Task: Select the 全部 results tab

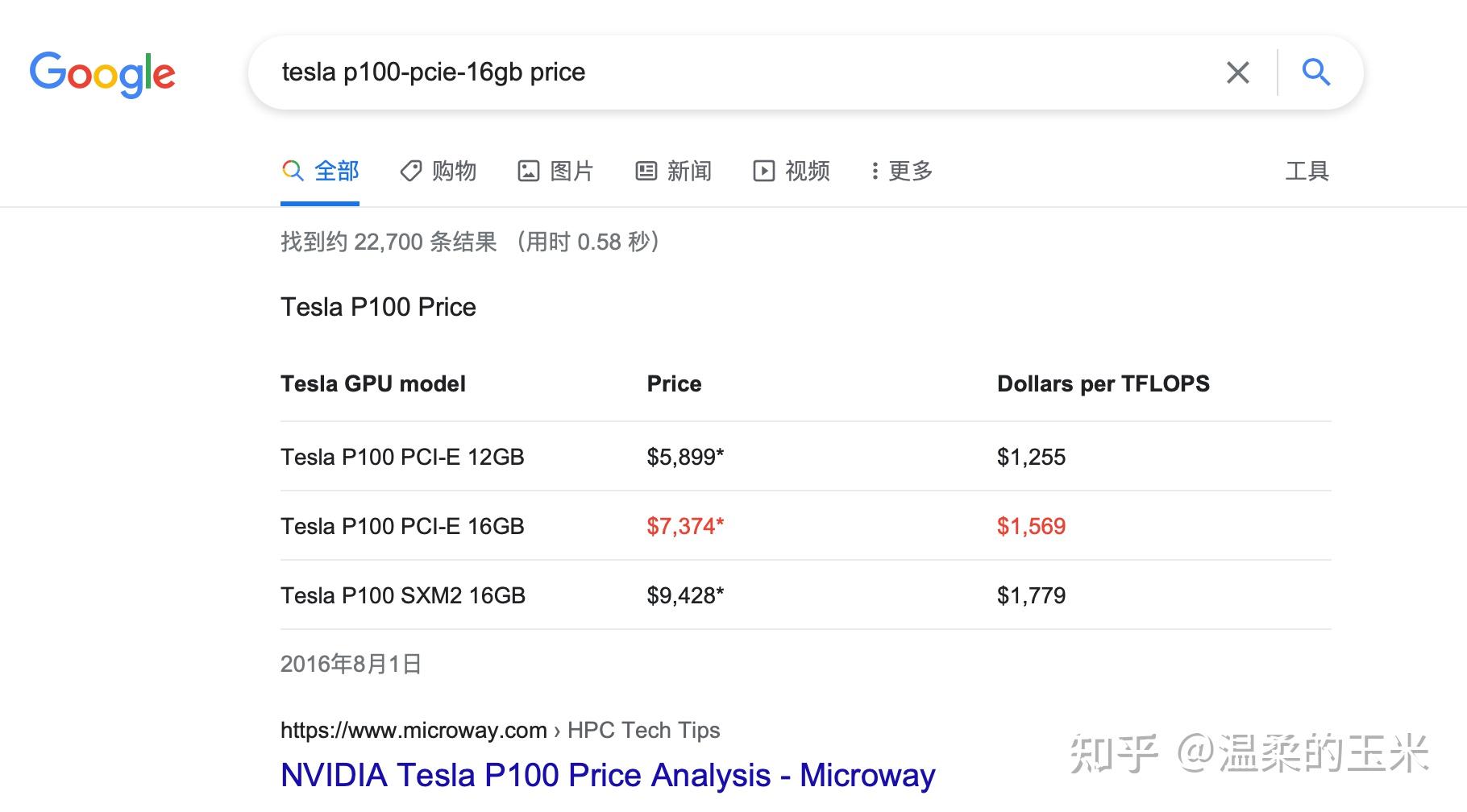Action: (x=336, y=171)
